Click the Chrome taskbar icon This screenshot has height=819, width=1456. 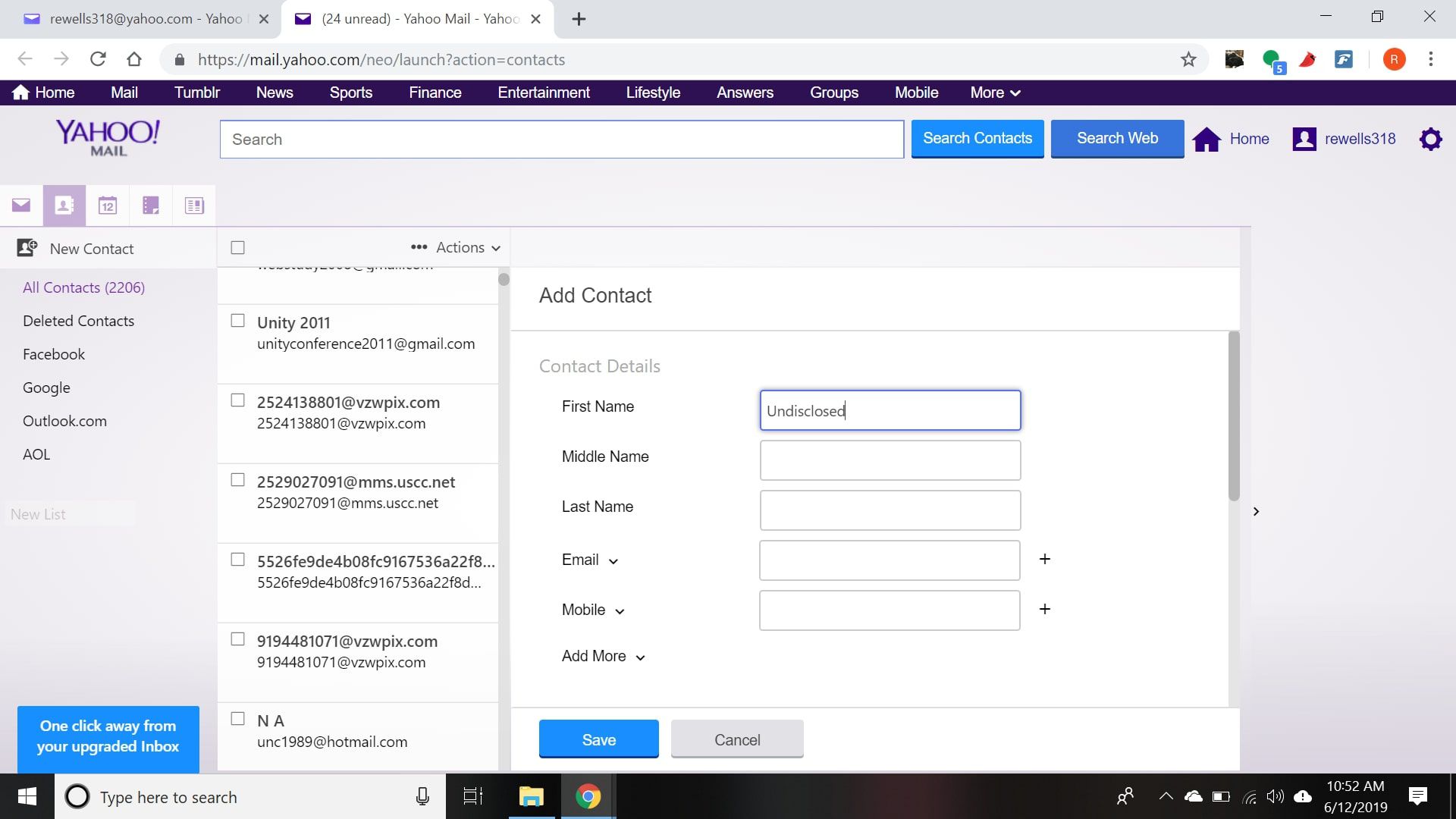coord(588,796)
